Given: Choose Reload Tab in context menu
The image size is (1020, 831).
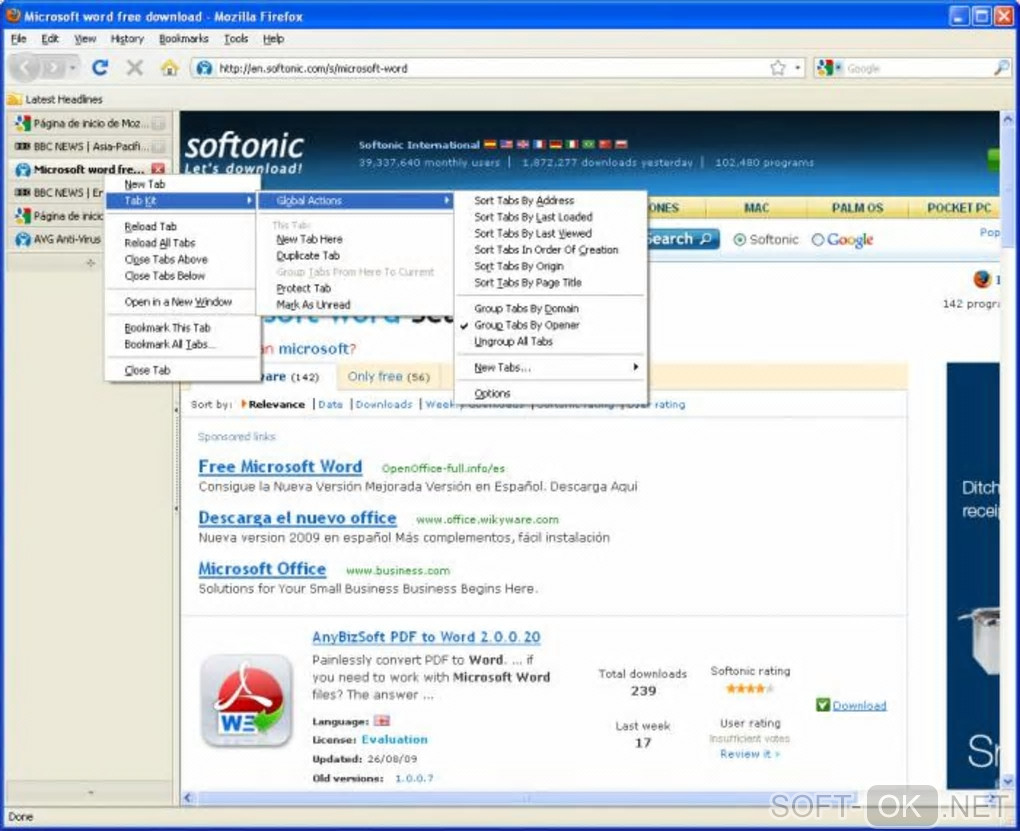Looking at the screenshot, I should (182, 226).
